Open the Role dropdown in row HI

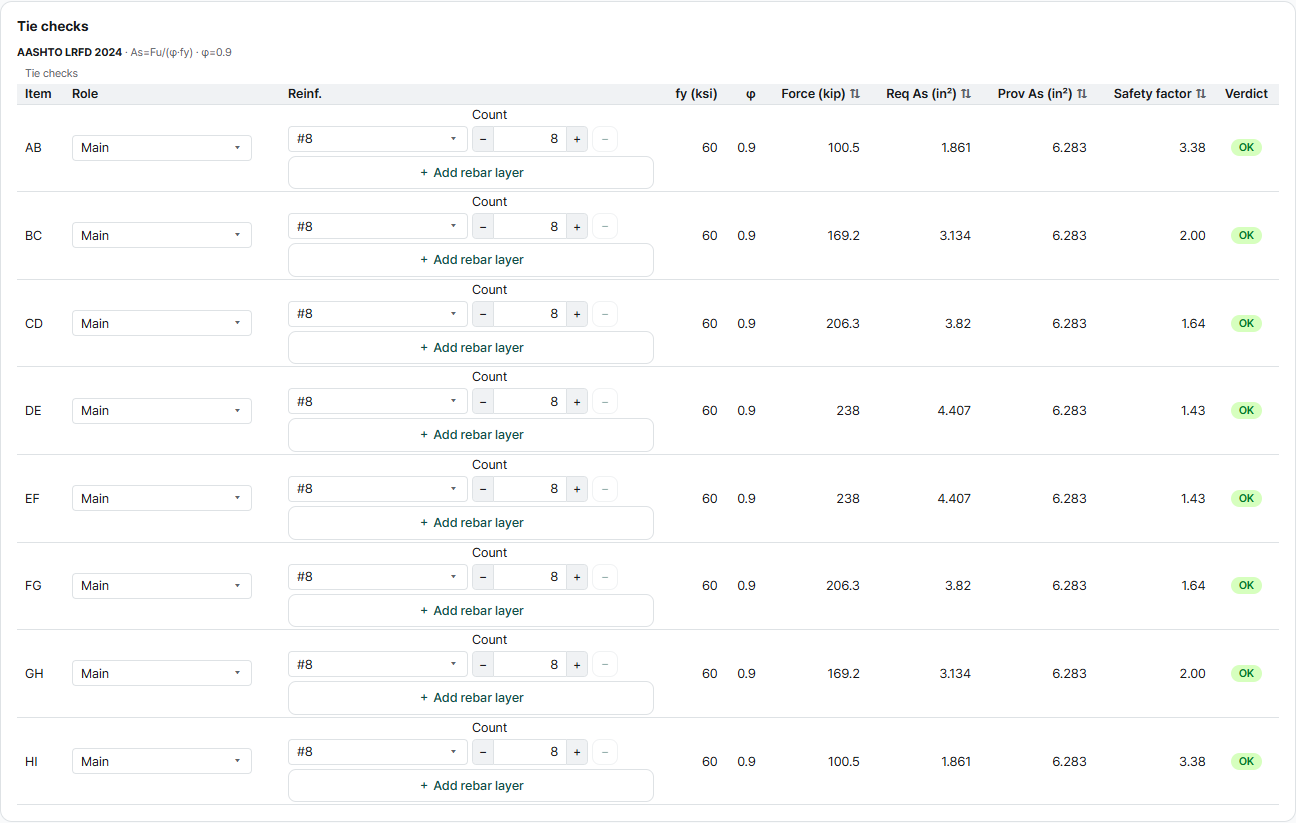pyautogui.click(x=162, y=761)
